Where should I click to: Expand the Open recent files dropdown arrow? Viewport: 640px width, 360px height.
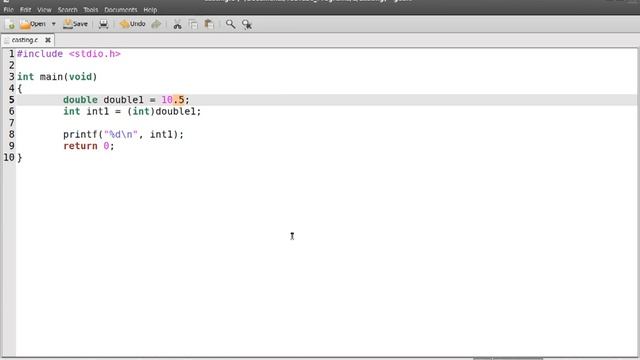[53, 24]
